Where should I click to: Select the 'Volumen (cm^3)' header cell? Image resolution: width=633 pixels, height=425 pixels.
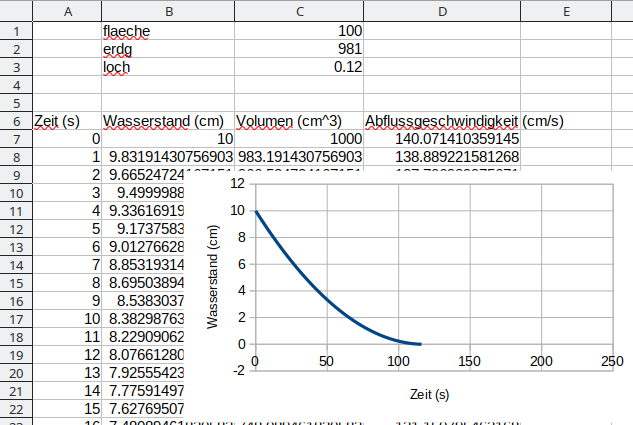pos(297,121)
